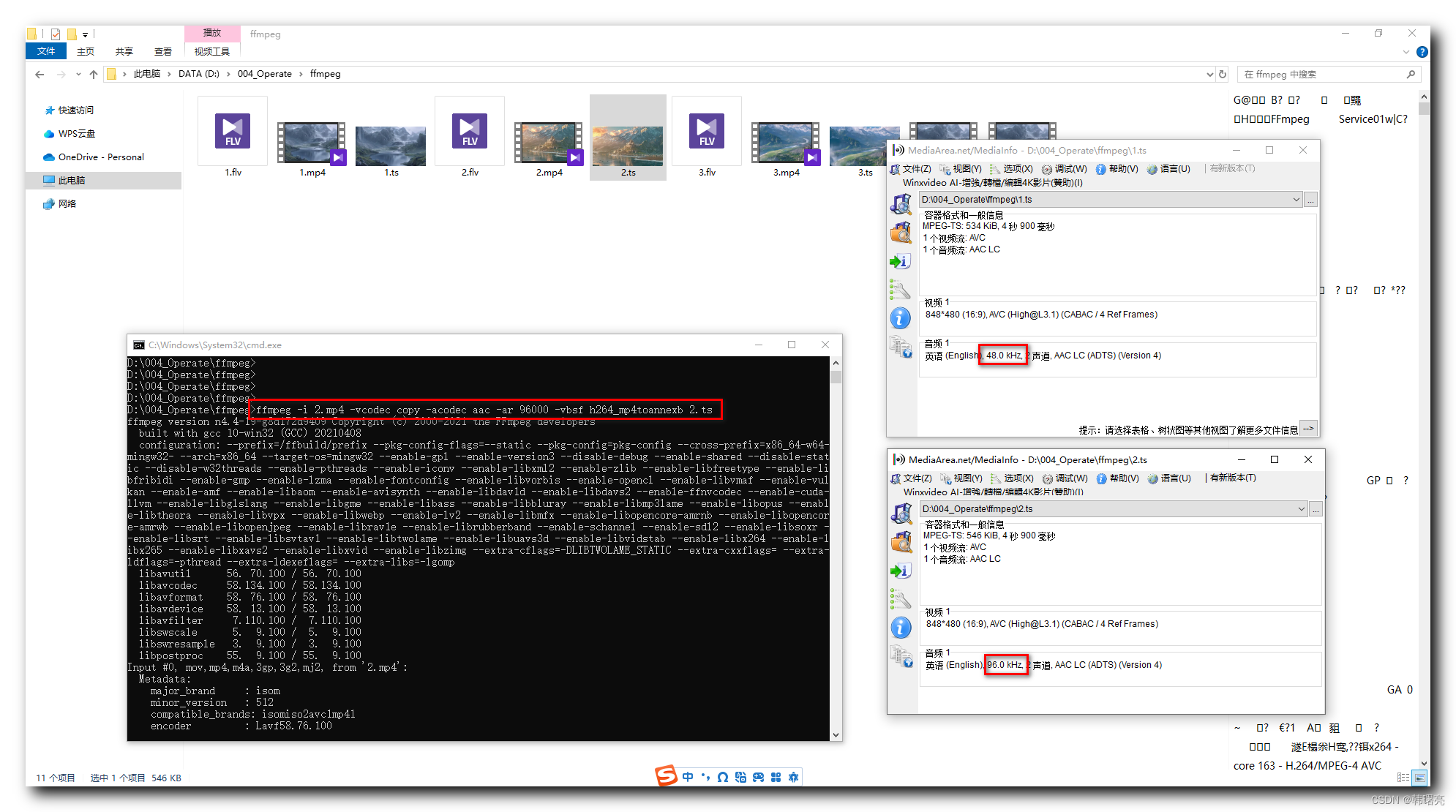Switch Explorer to large icons view button

pyautogui.click(x=1419, y=778)
